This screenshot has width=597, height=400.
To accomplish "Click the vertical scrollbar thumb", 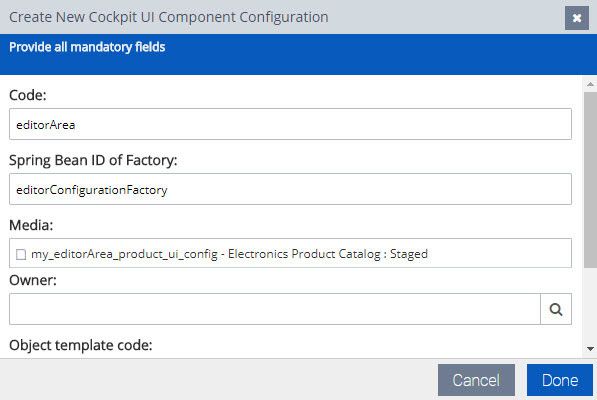I will [590, 180].
